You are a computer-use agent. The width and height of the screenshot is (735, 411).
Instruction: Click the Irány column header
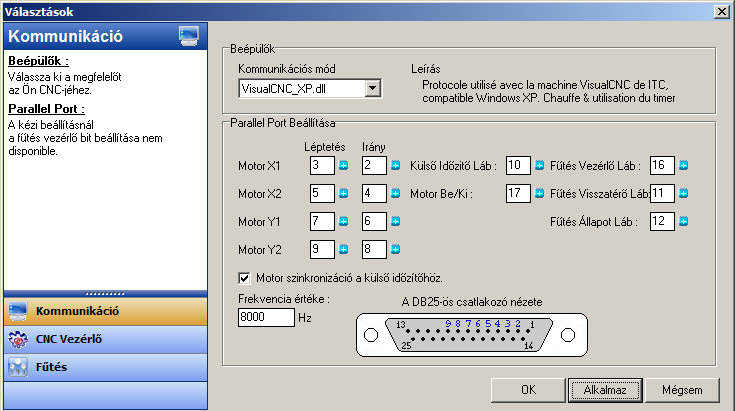click(x=374, y=147)
